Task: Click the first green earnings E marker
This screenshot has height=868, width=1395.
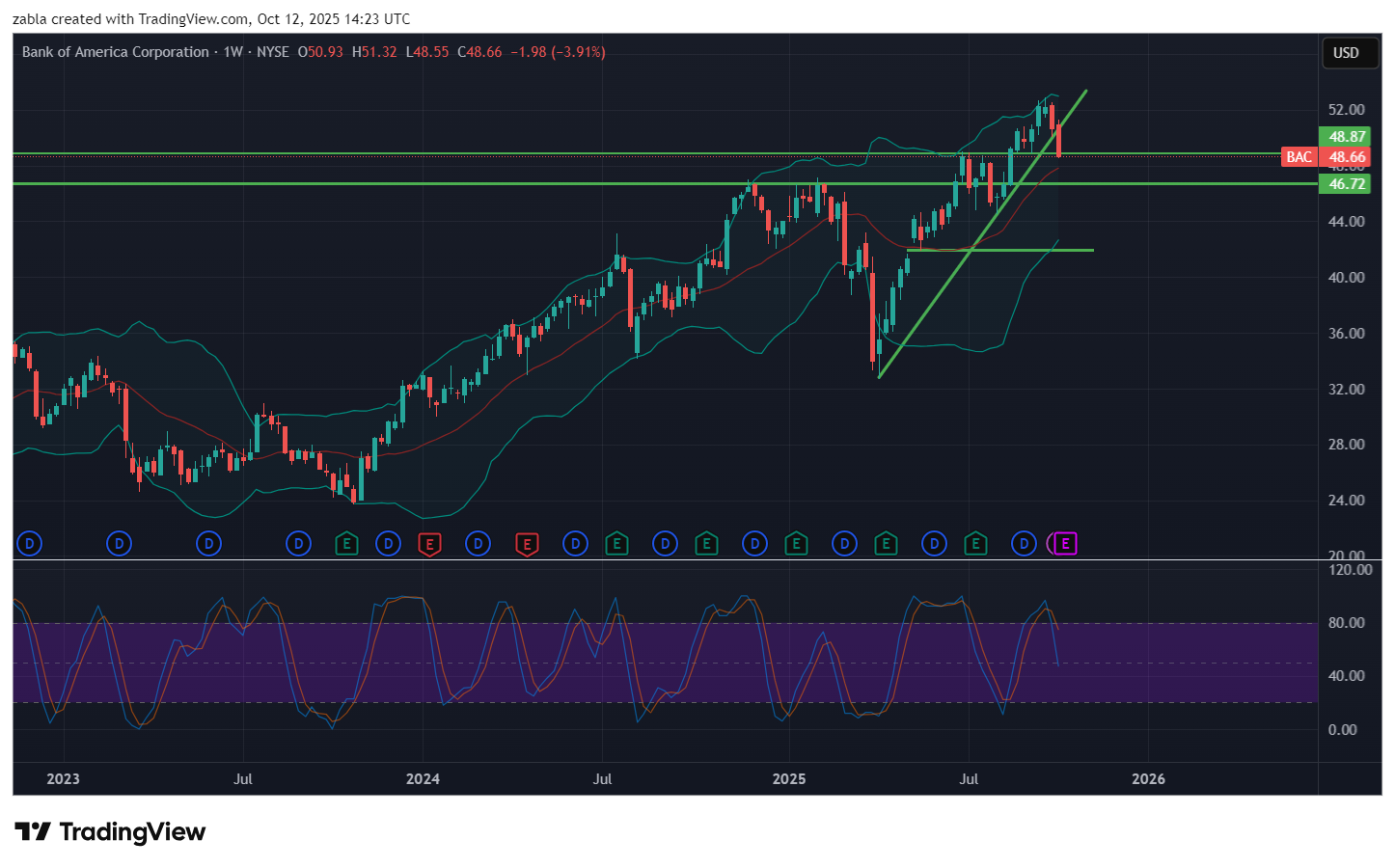Action: pyautogui.click(x=346, y=544)
